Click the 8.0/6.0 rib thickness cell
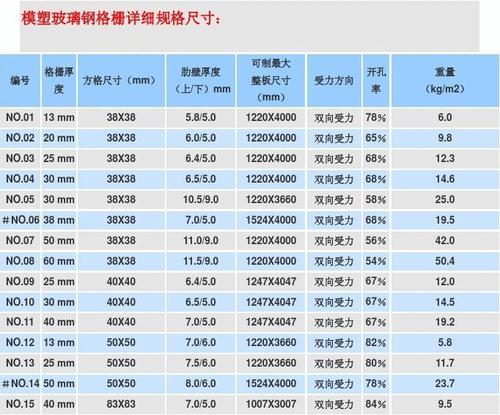The width and height of the screenshot is (500, 415). point(201,383)
